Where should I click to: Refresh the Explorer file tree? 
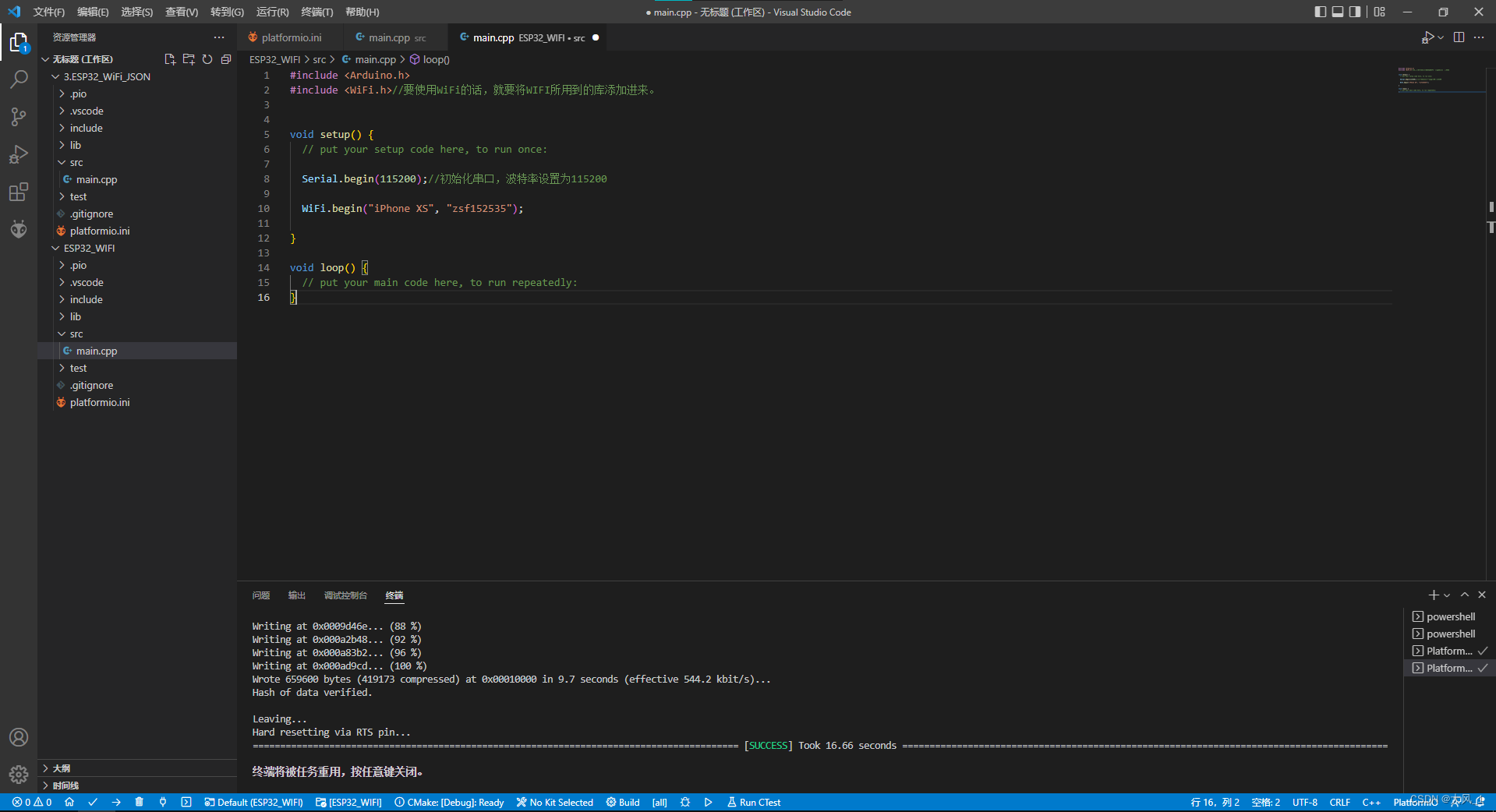point(207,59)
